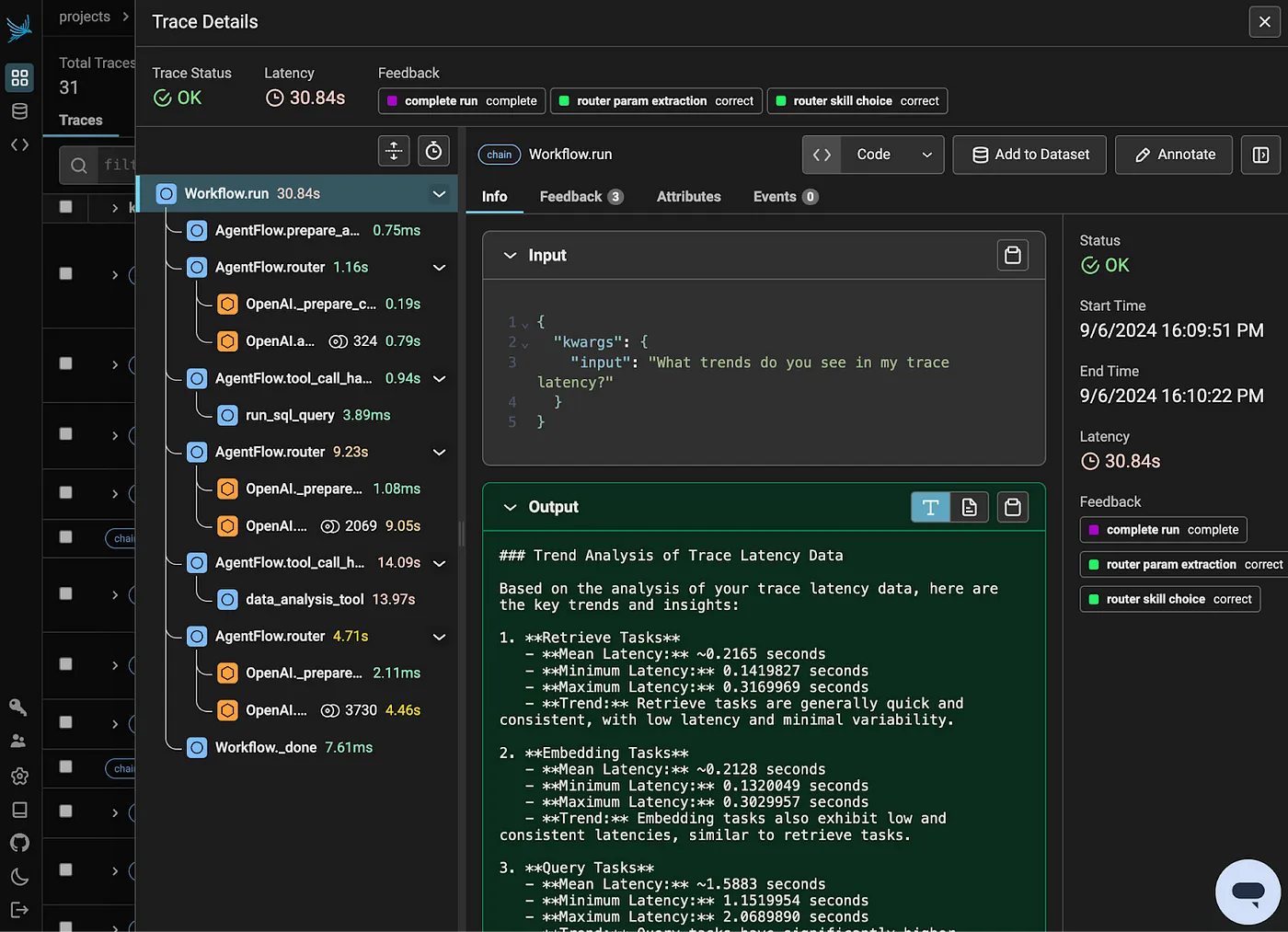The width and height of the screenshot is (1288, 932).
Task: Switch Output to document view icon
Action: pyautogui.click(x=969, y=507)
